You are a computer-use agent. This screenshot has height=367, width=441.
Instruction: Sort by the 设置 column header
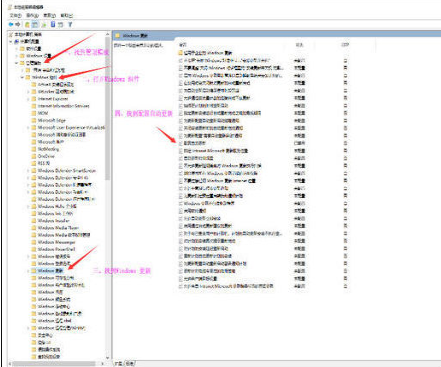pos(183,45)
